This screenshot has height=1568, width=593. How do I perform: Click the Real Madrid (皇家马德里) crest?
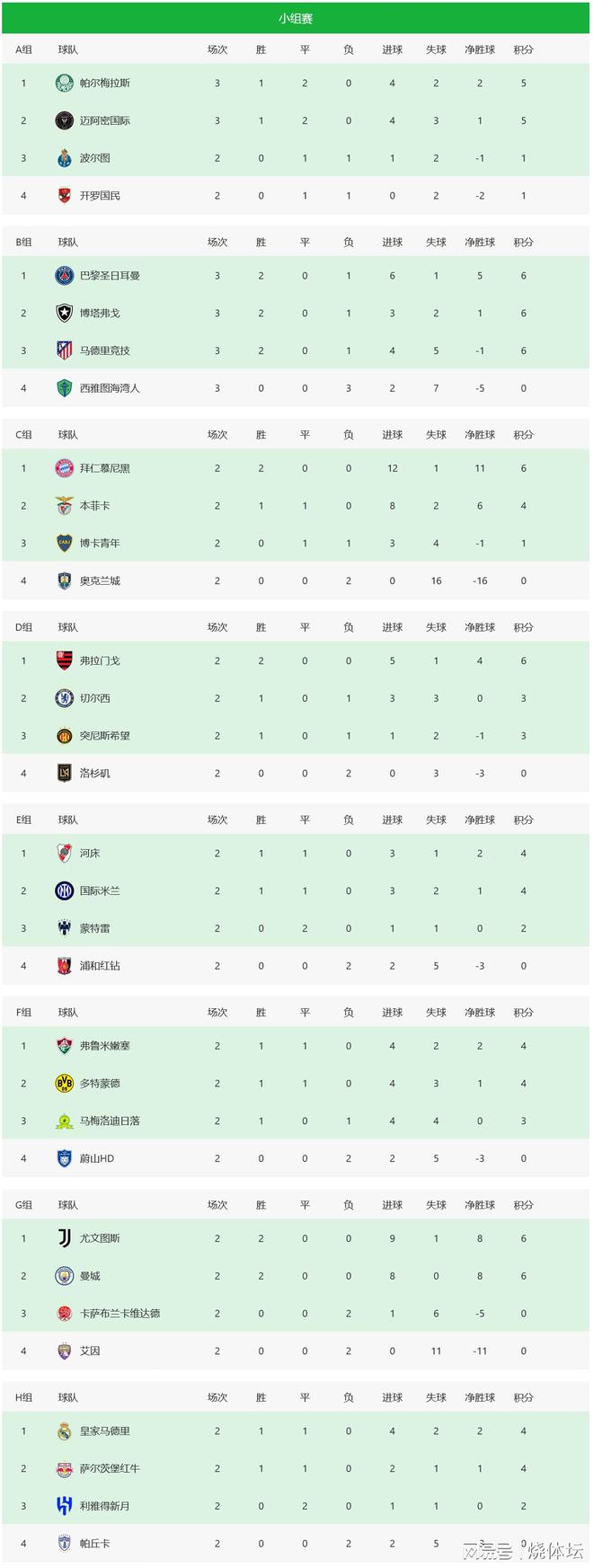[x=64, y=1431]
